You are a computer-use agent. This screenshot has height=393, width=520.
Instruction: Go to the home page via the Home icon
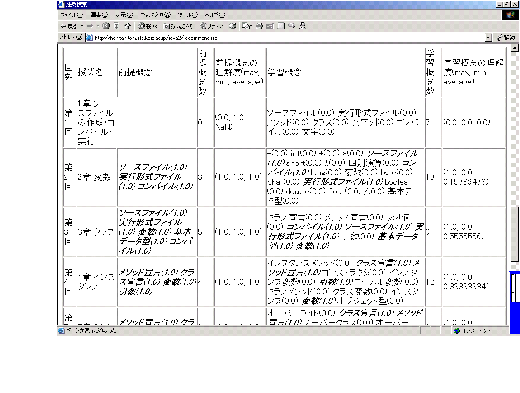[x=128, y=26]
